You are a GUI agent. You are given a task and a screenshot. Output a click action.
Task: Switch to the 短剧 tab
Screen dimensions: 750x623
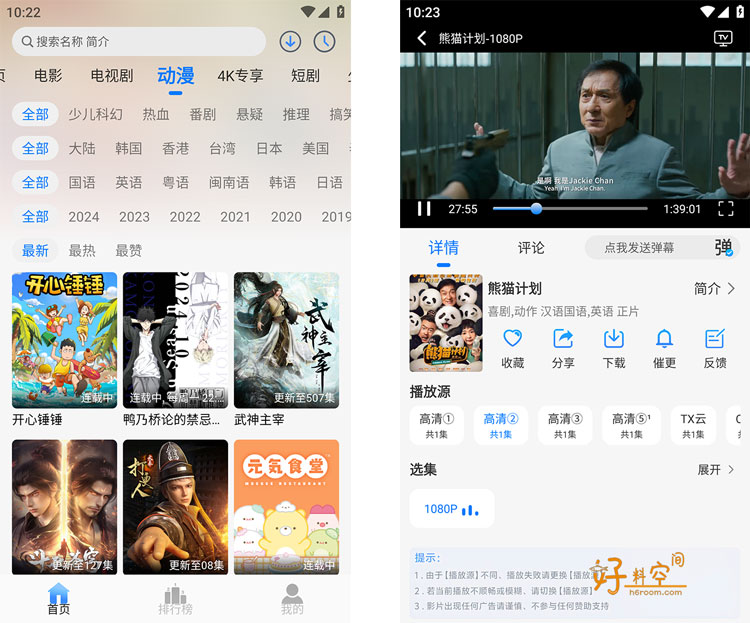(305, 76)
